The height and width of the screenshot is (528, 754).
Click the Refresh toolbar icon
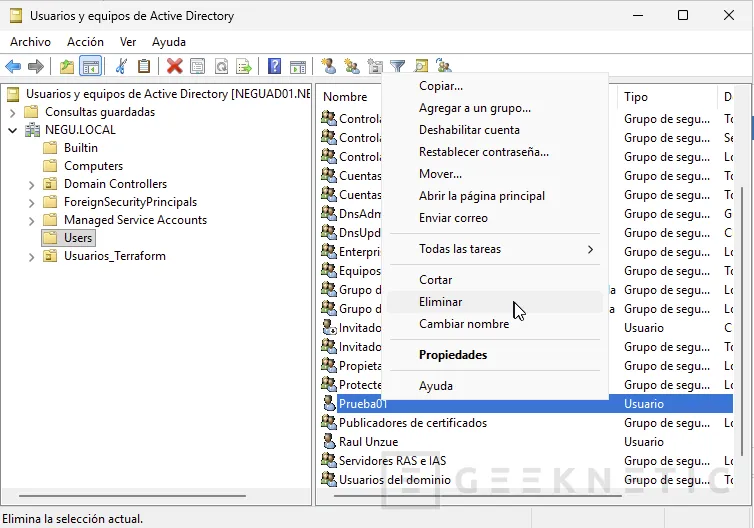221,66
